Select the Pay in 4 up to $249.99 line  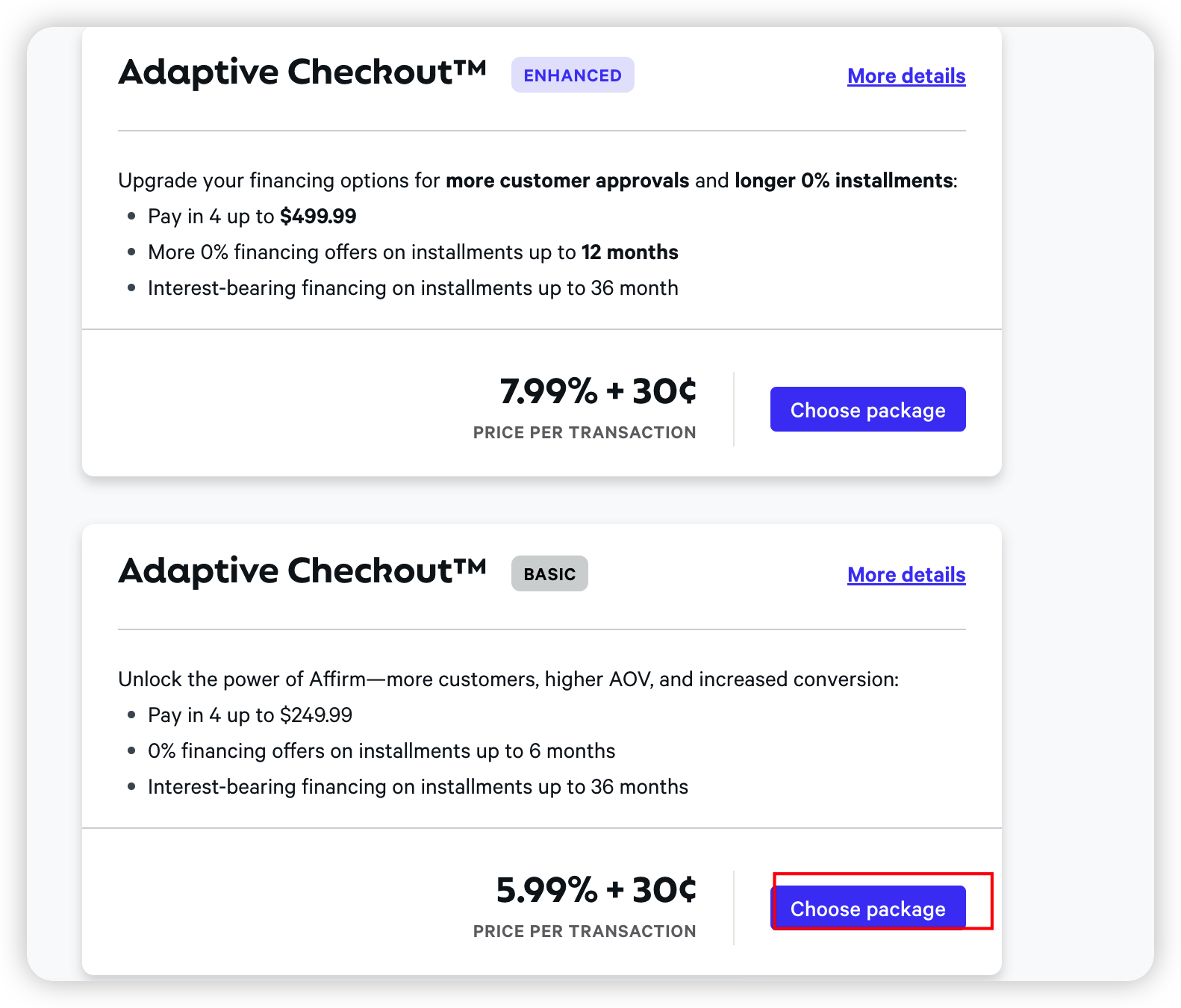(249, 715)
